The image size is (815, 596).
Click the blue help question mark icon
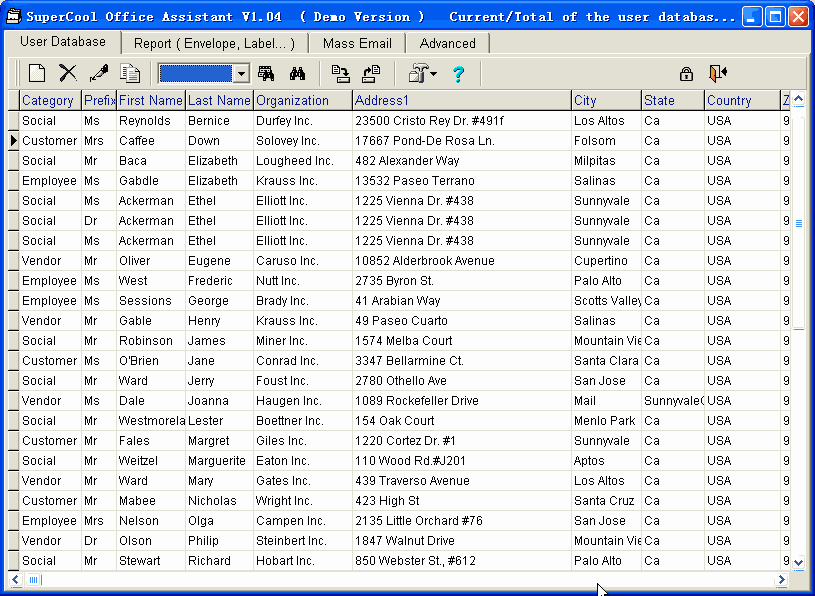pos(458,74)
